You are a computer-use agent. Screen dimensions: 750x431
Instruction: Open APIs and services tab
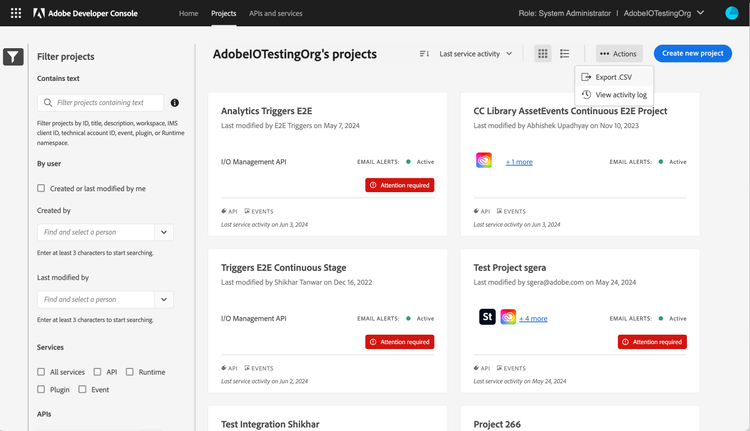(x=276, y=13)
